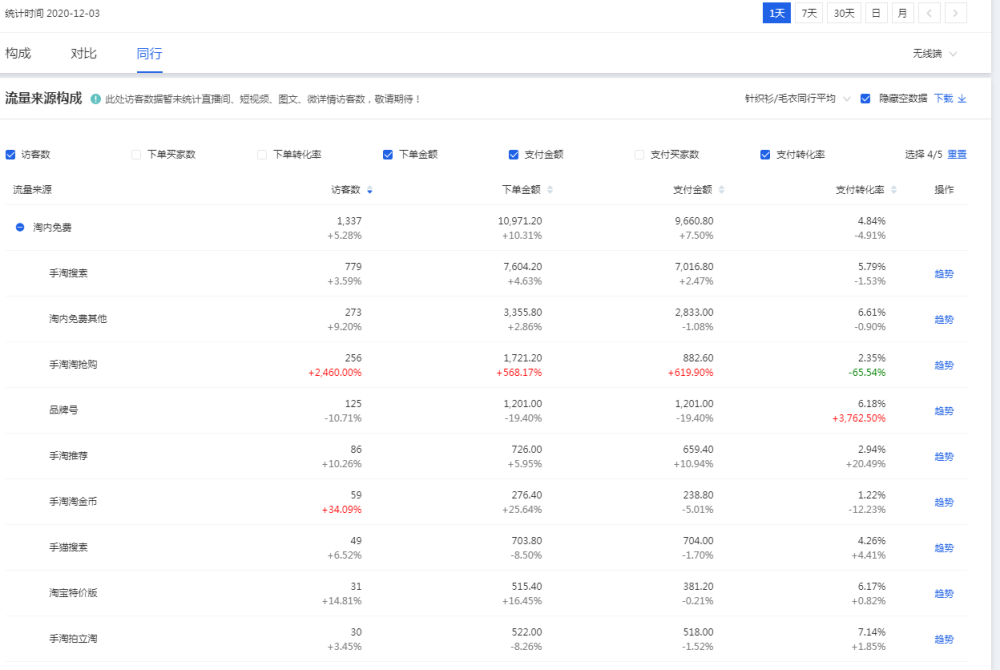Open 趋势 link for 手淘搜索 row
The image size is (1000, 670).
click(x=943, y=274)
